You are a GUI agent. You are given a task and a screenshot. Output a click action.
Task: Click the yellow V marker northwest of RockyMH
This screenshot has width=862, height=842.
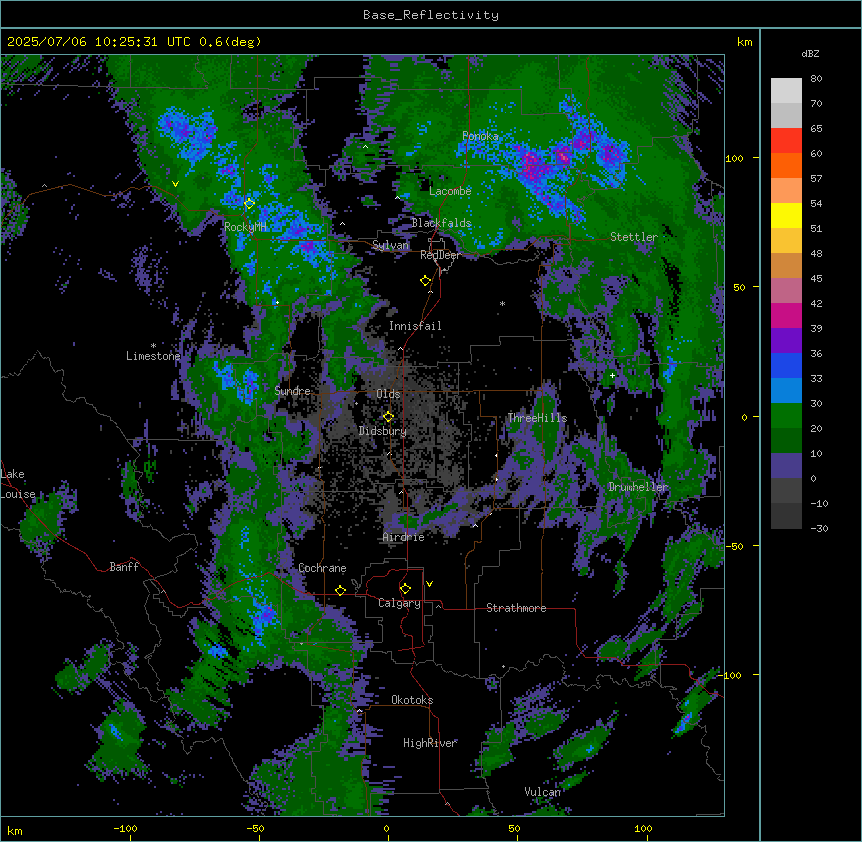click(x=175, y=184)
